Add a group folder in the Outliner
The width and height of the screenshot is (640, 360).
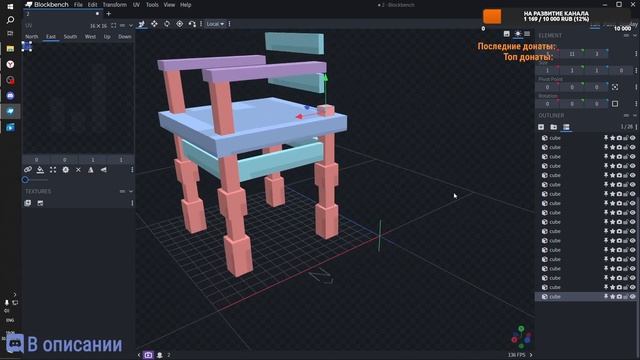pos(553,127)
